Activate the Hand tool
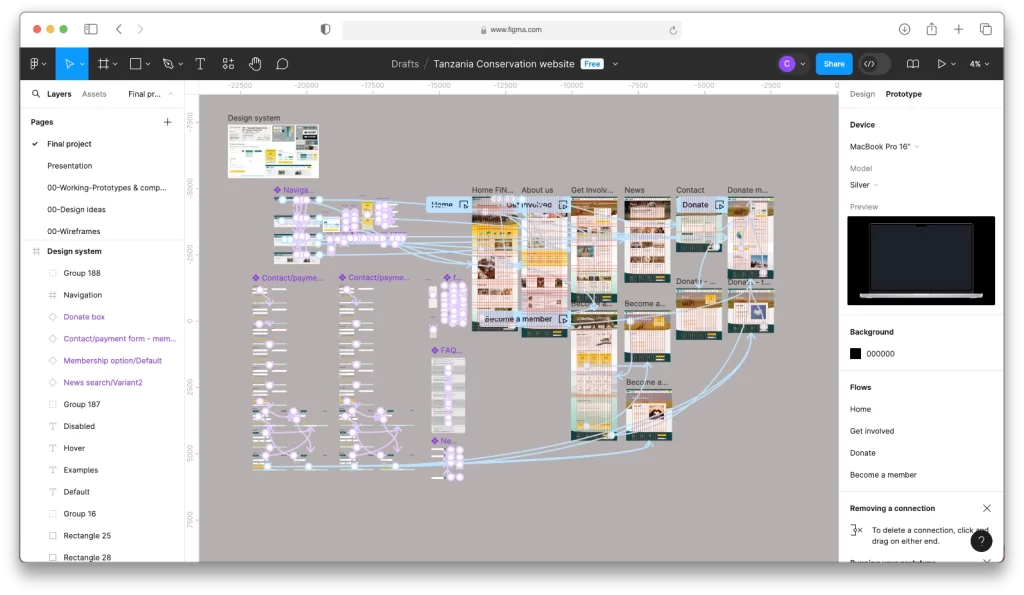 click(x=255, y=64)
